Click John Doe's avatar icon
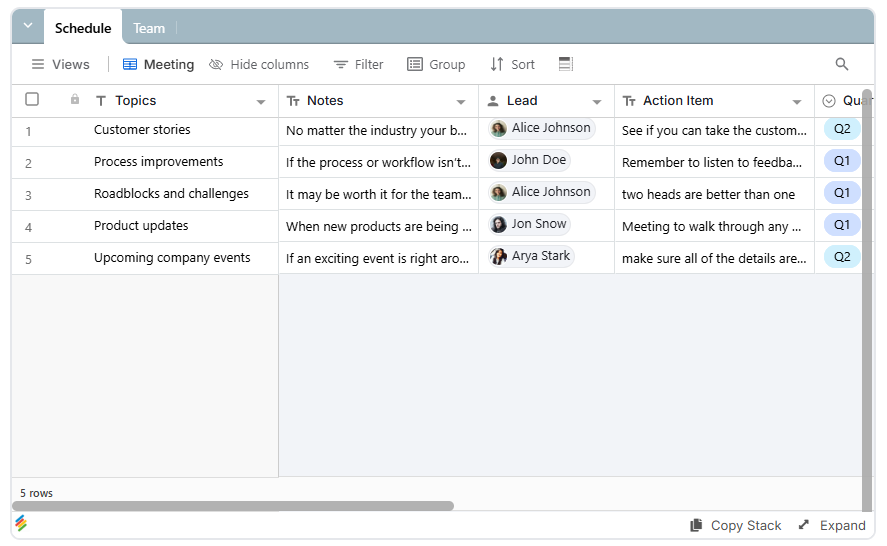887x546 pixels. coord(498,161)
